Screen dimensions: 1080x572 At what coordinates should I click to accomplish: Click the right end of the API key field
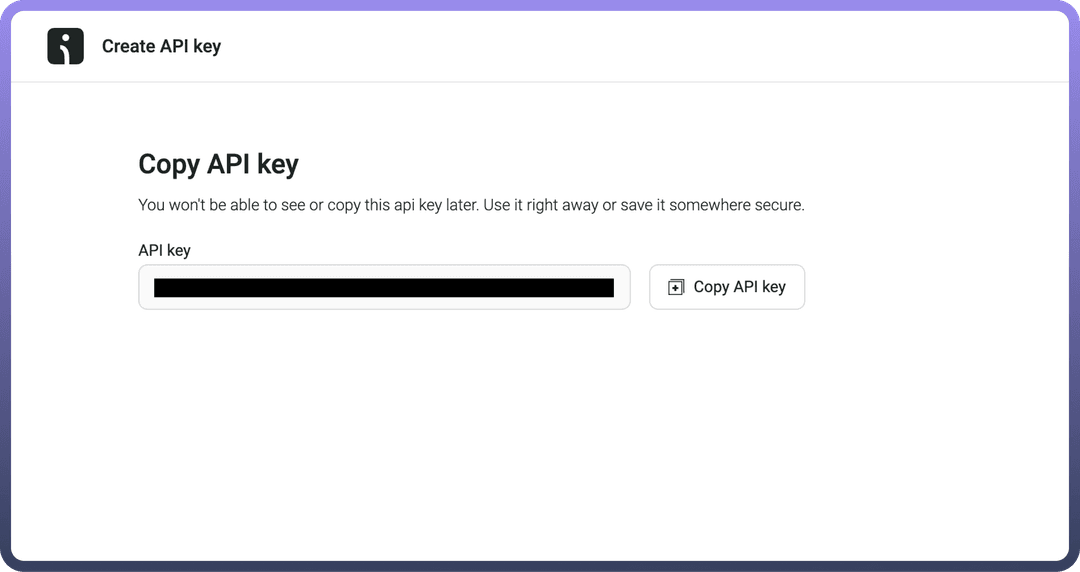point(622,287)
